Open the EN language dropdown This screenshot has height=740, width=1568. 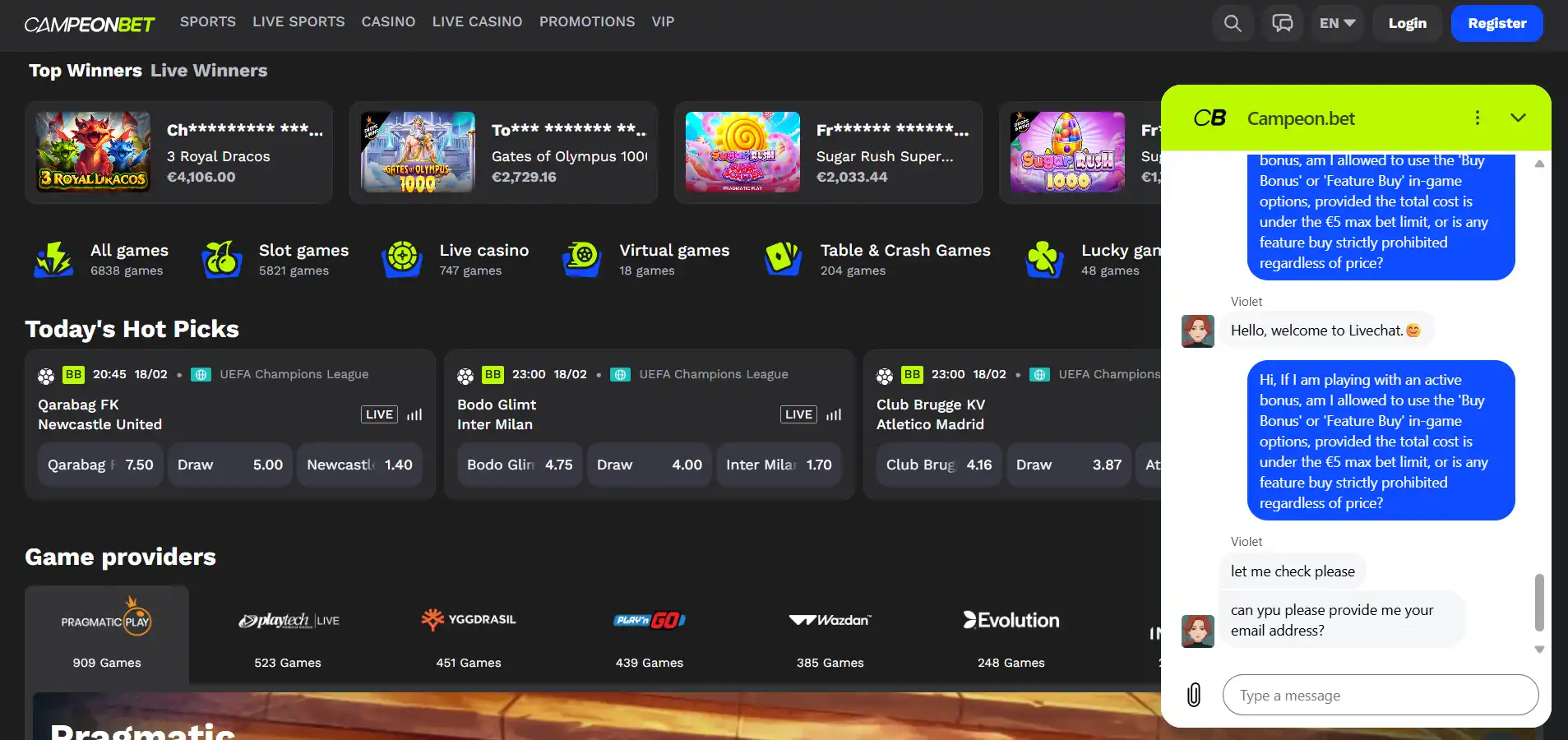1335,22
